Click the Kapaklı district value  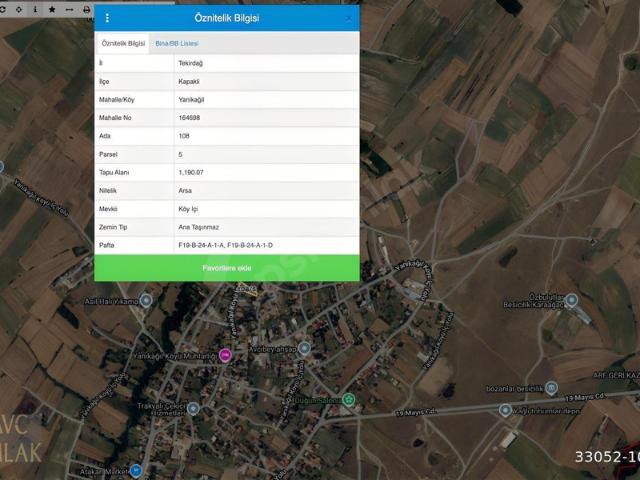click(x=189, y=82)
